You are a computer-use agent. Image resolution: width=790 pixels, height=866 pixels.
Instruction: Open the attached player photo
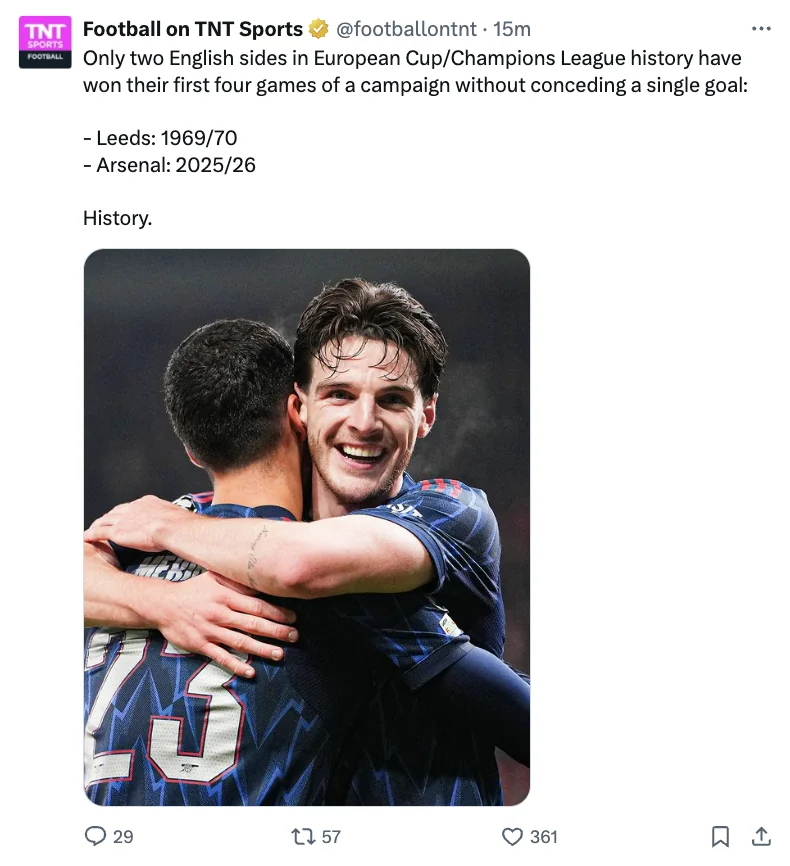coord(307,527)
